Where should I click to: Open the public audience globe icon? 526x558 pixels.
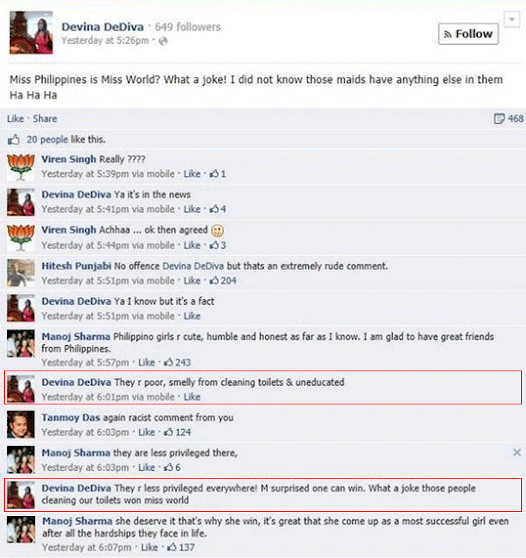(163, 41)
